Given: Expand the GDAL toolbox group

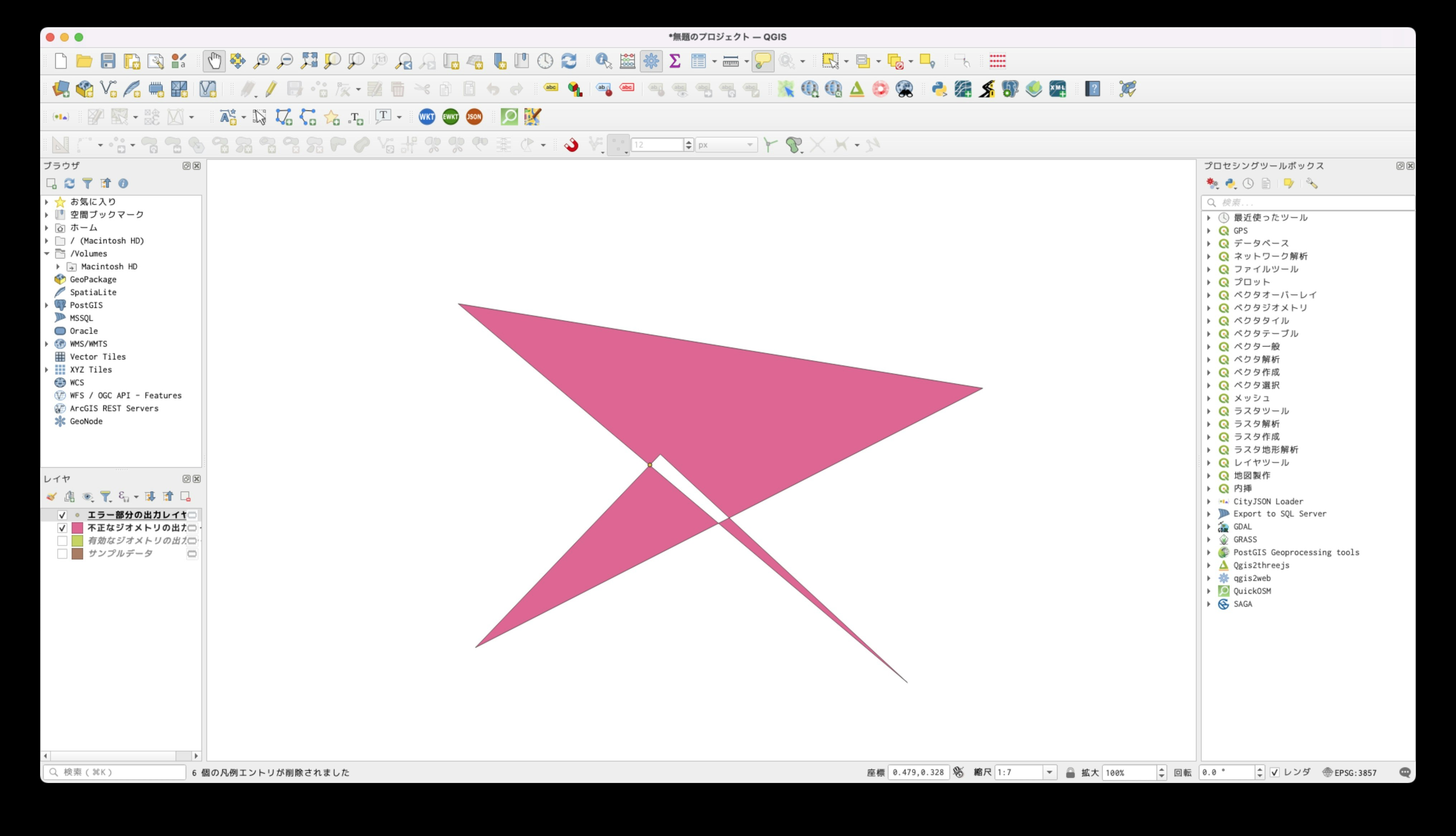Looking at the screenshot, I should [x=1208, y=527].
